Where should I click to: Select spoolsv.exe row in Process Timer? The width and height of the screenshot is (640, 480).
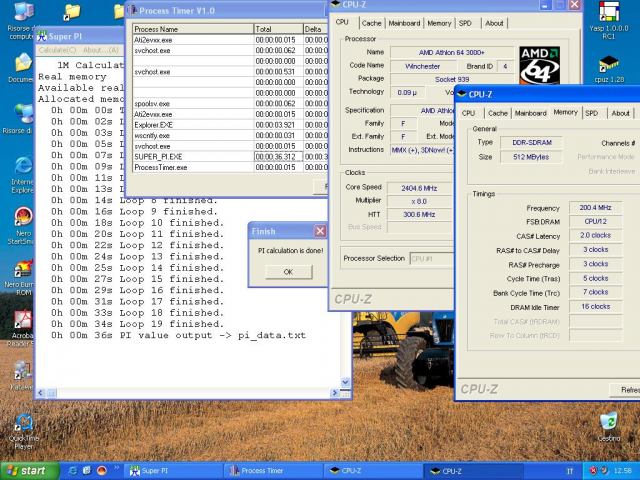pos(230,104)
